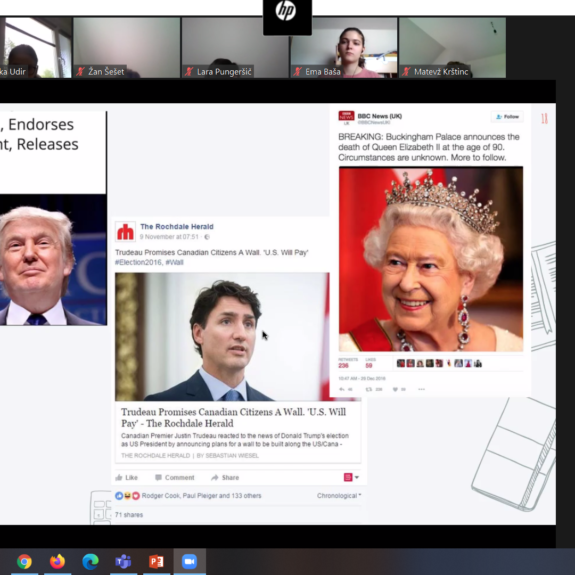Viewport: 575px width, 575px height.
Task: Click the Like button on Trudeau post
Action: pos(127,477)
